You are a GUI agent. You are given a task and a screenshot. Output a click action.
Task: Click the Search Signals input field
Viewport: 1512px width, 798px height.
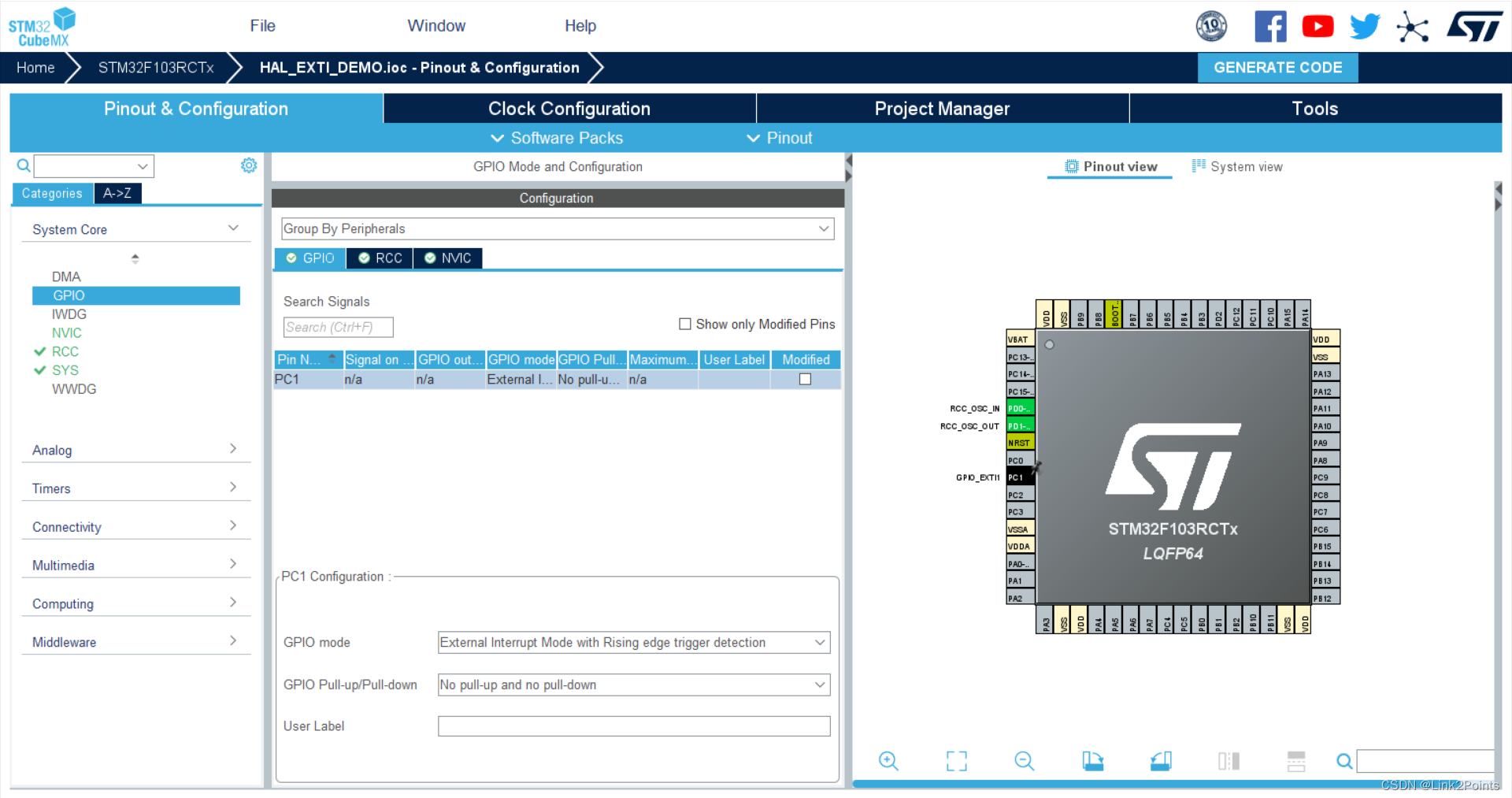[x=338, y=327]
